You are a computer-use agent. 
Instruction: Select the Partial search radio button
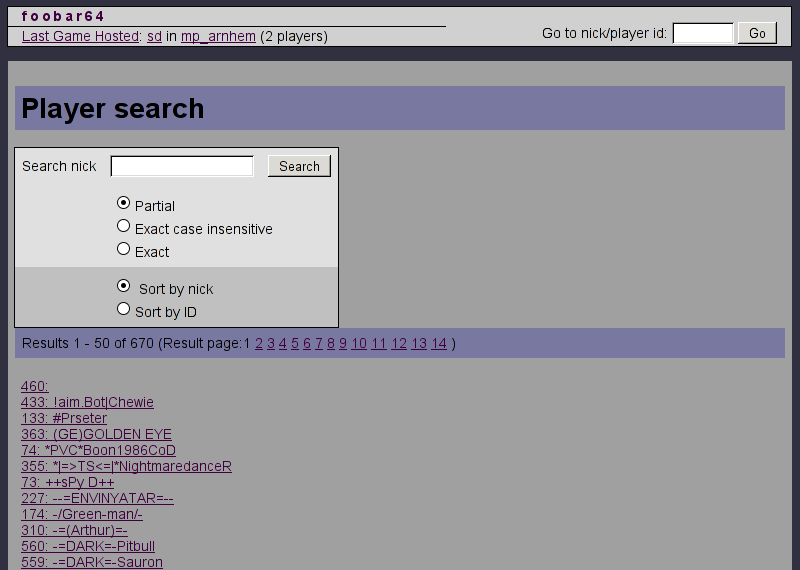pyautogui.click(x=124, y=203)
